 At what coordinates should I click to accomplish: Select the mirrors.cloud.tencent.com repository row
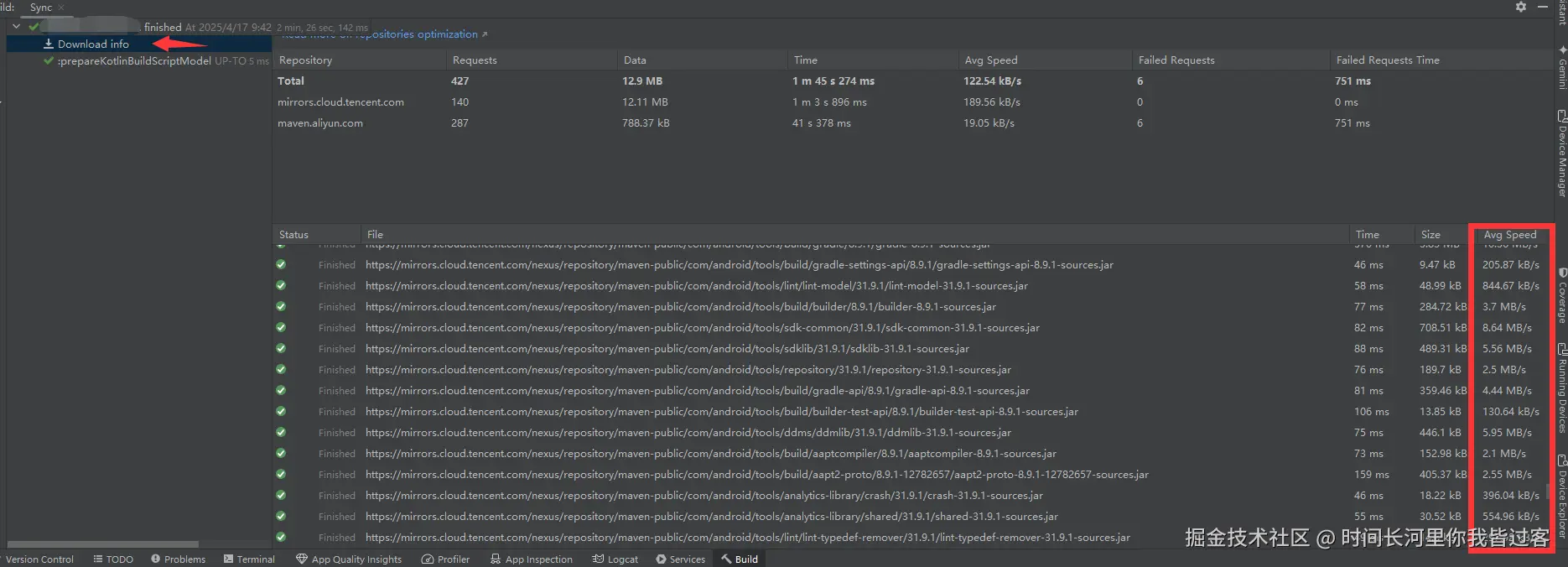tap(912, 102)
